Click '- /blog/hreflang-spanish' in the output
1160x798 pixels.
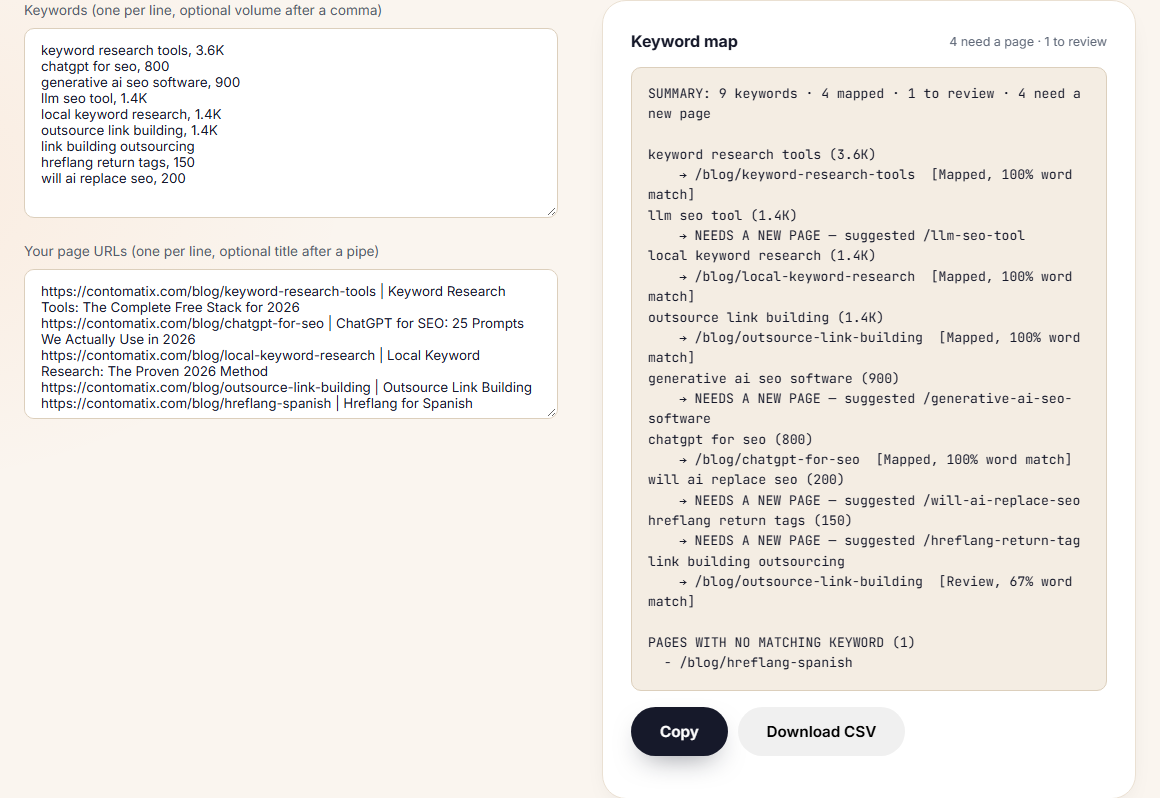(x=758, y=663)
